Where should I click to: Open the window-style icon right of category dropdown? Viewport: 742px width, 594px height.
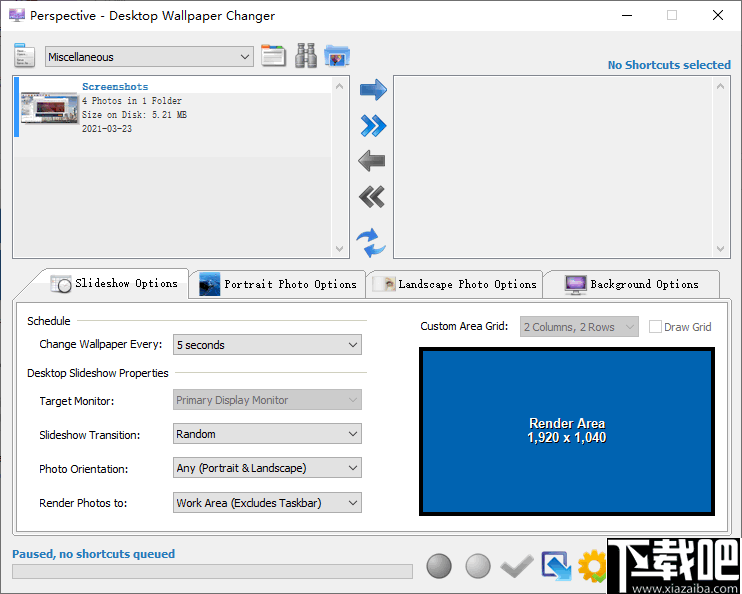(273, 55)
